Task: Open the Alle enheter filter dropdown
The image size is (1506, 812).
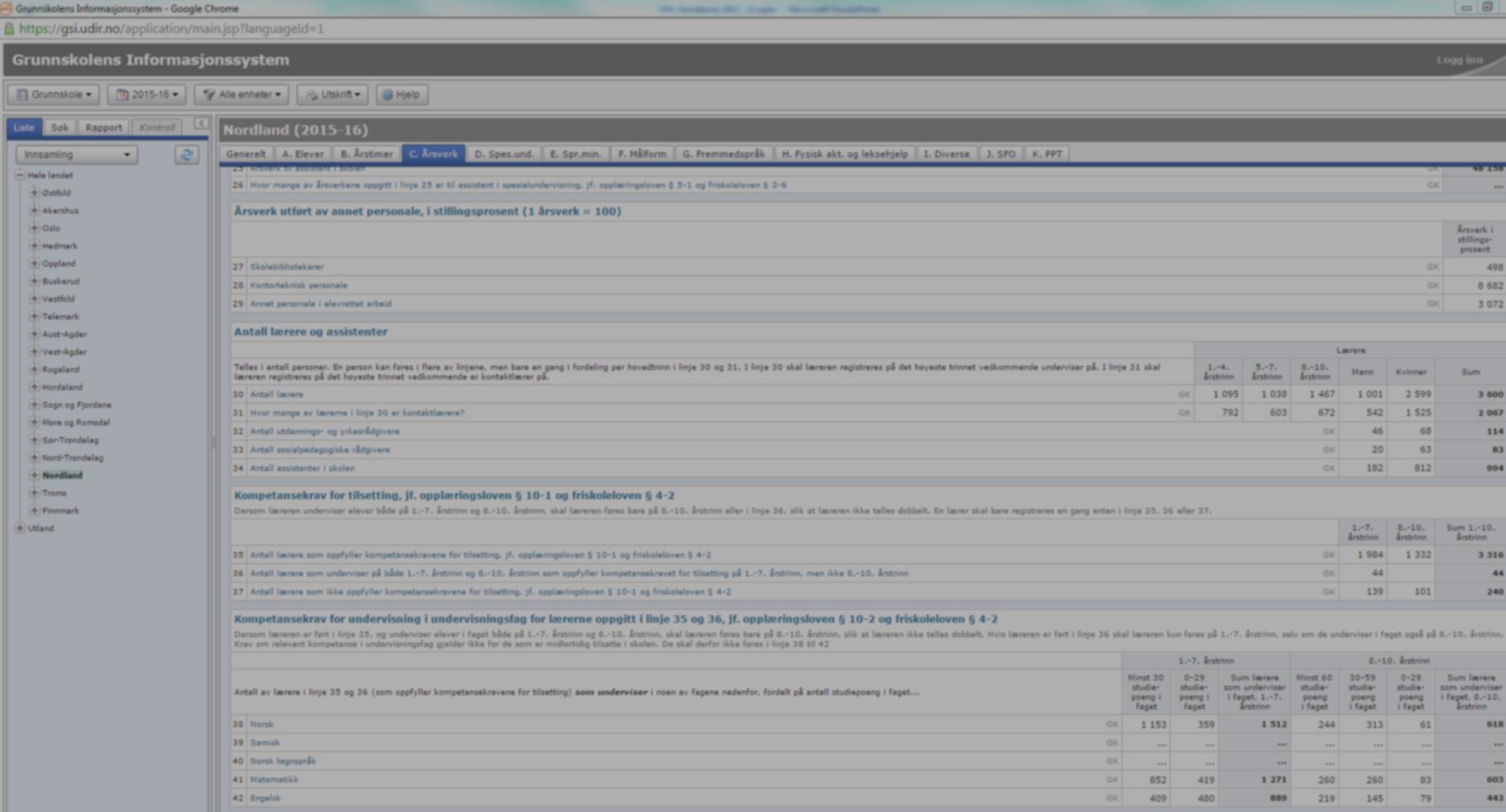Action: pos(242,95)
